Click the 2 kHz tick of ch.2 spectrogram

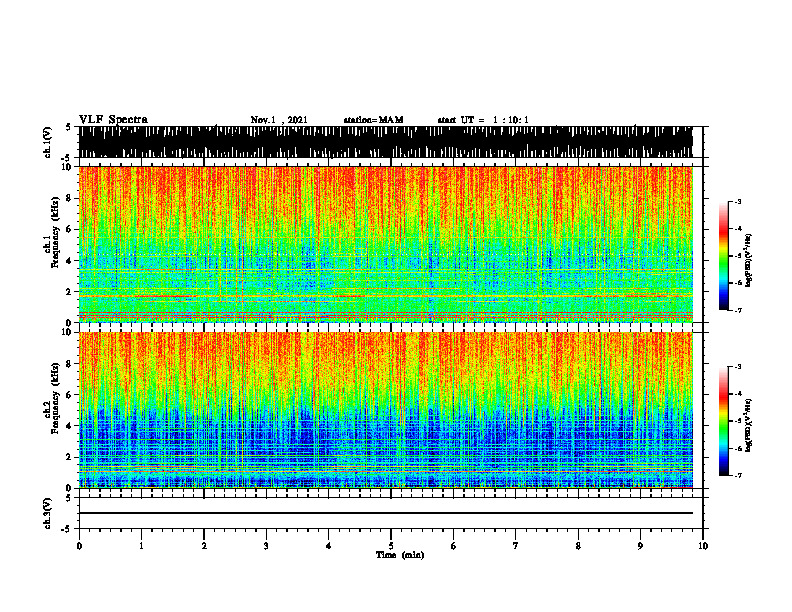(x=70, y=457)
